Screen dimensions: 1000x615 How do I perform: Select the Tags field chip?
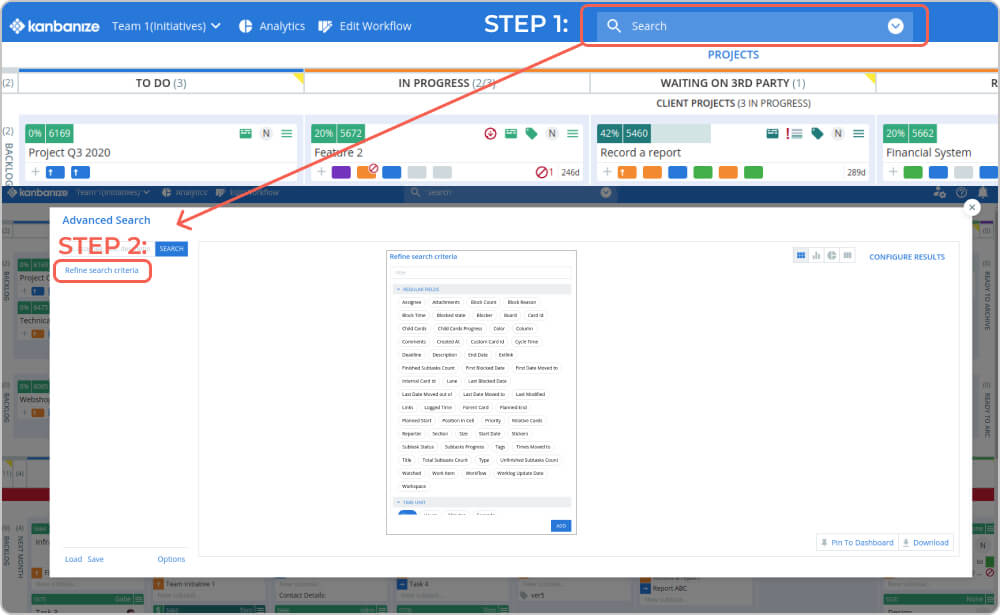(x=500, y=447)
